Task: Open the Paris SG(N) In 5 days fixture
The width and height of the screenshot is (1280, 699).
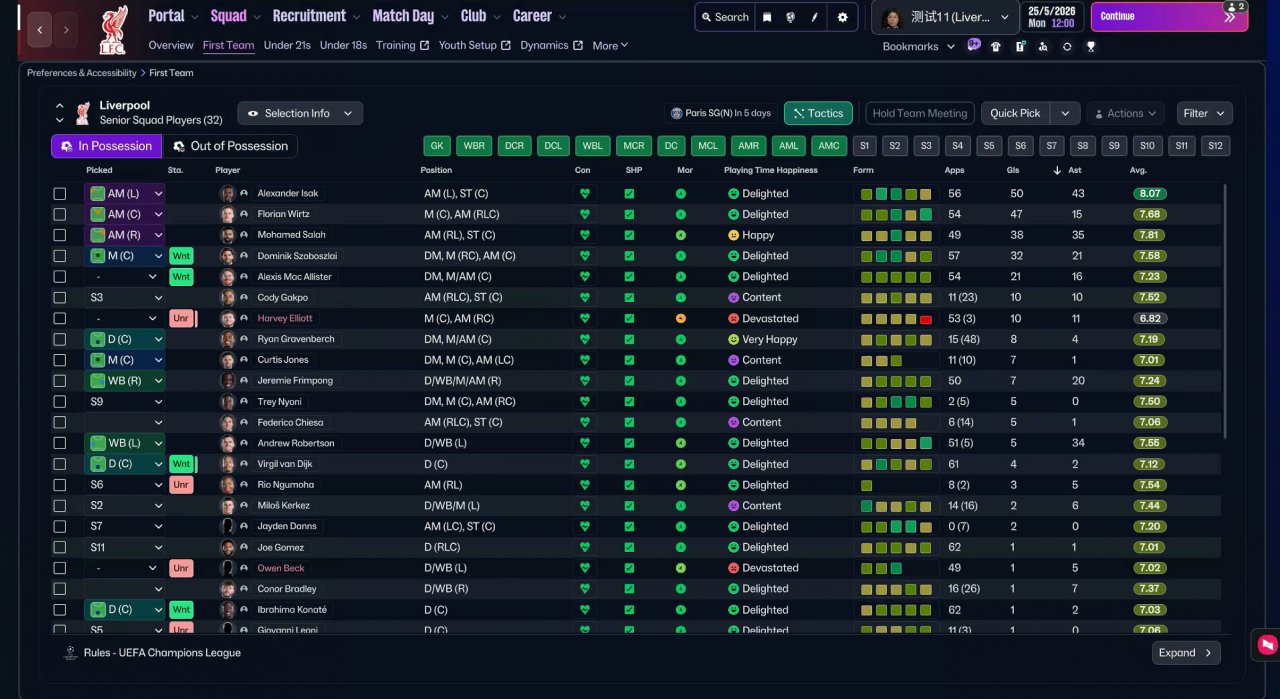Action: 721,113
